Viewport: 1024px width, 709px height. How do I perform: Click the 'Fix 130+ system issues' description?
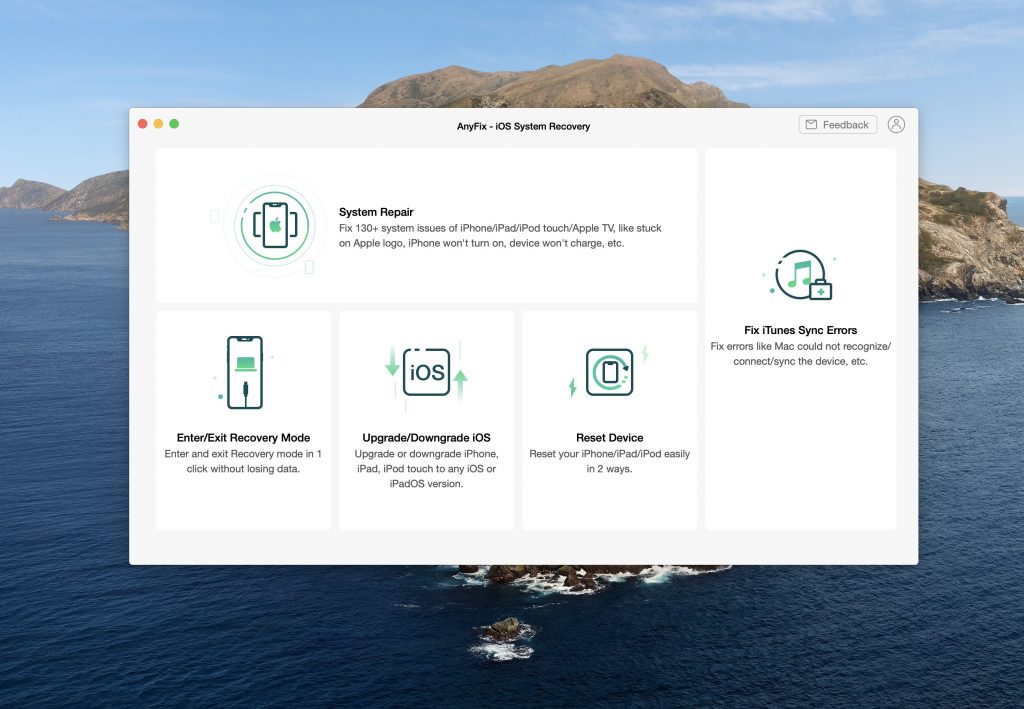500,236
